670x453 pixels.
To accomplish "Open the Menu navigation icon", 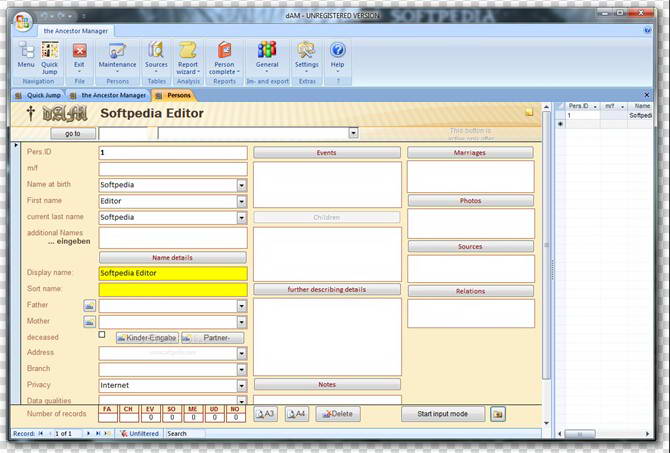I will point(26,55).
